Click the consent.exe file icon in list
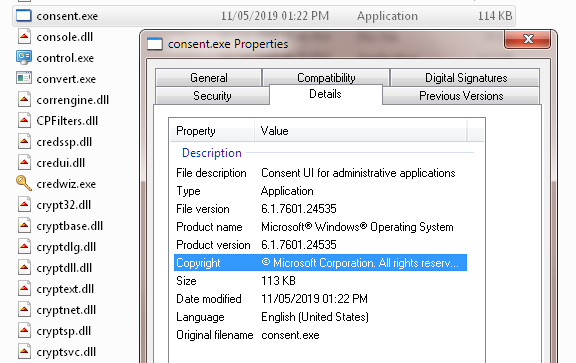The image size is (576, 363). click(x=24, y=16)
